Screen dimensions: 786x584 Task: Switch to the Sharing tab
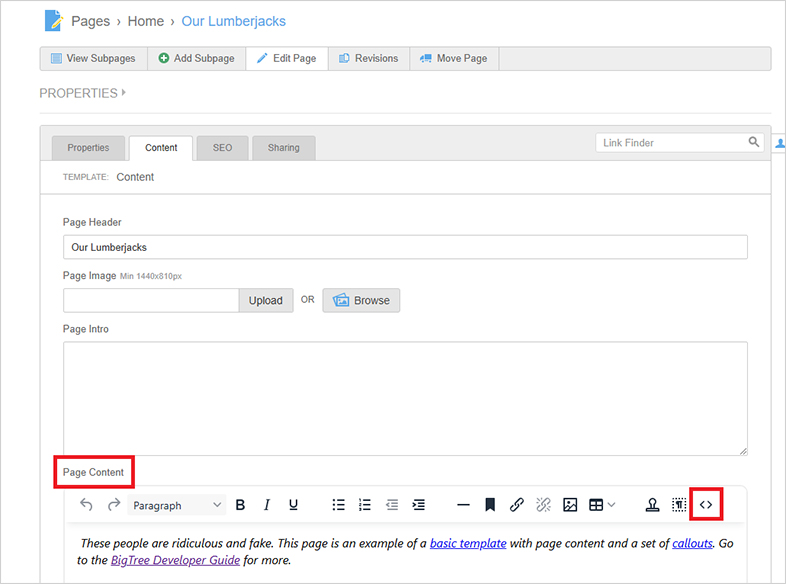284,148
